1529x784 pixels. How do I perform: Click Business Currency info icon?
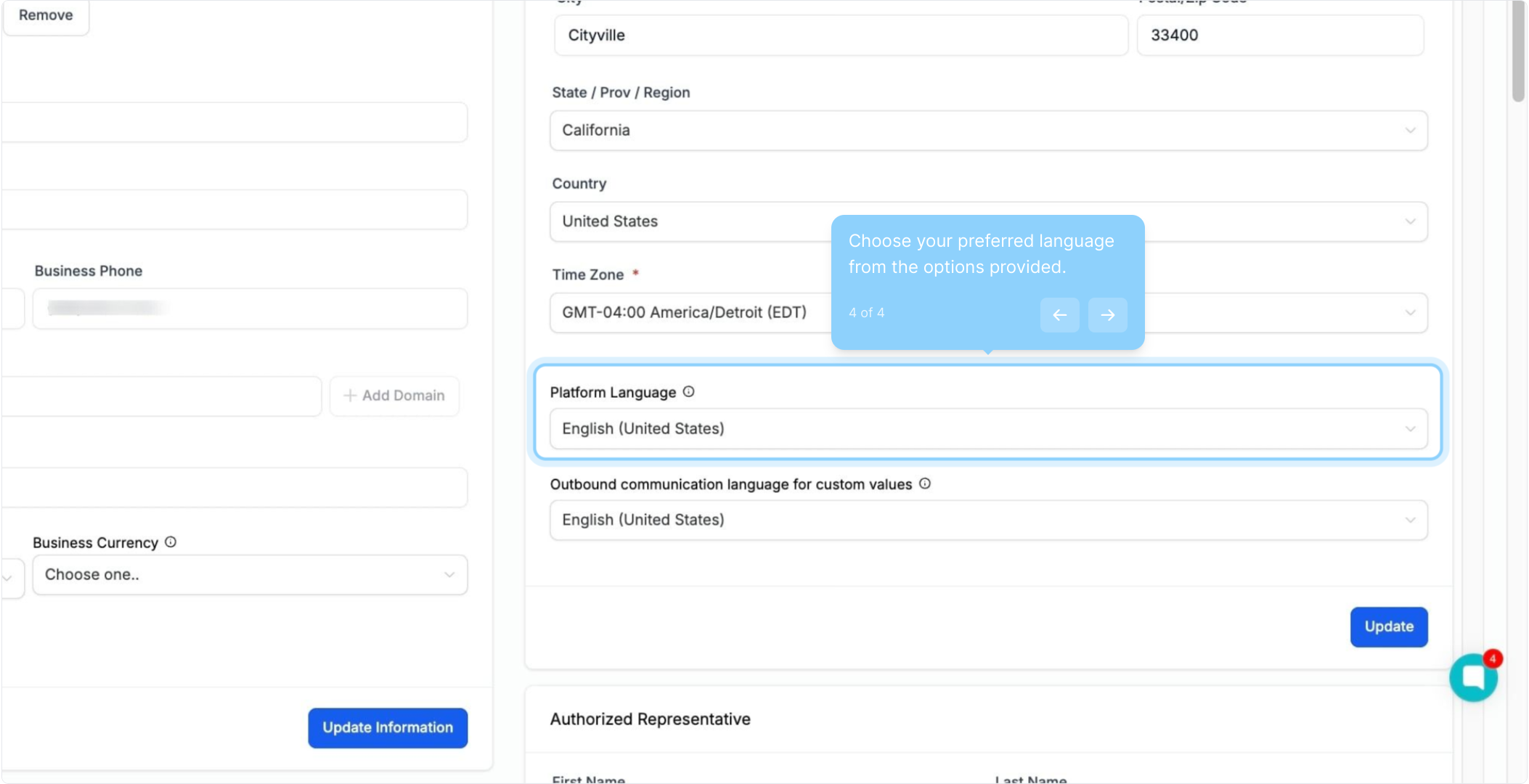pyautogui.click(x=171, y=542)
